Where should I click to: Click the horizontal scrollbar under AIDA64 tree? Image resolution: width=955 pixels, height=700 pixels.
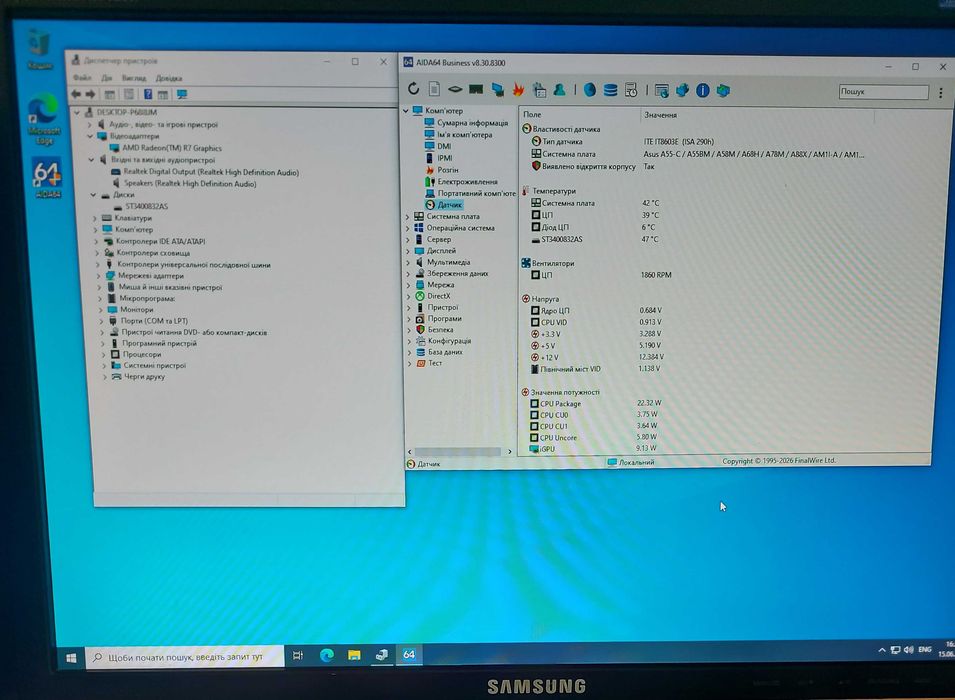(457, 451)
